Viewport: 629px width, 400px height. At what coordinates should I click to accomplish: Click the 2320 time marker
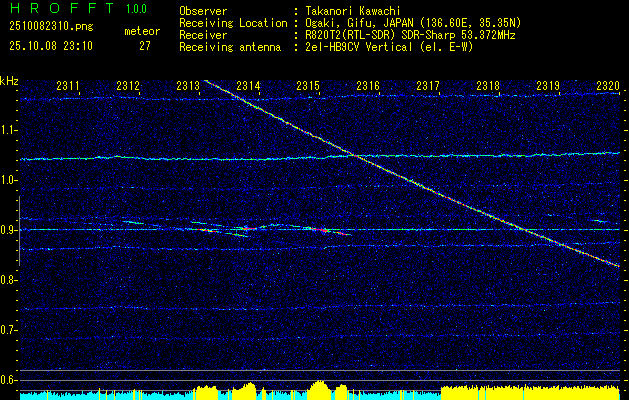point(607,87)
